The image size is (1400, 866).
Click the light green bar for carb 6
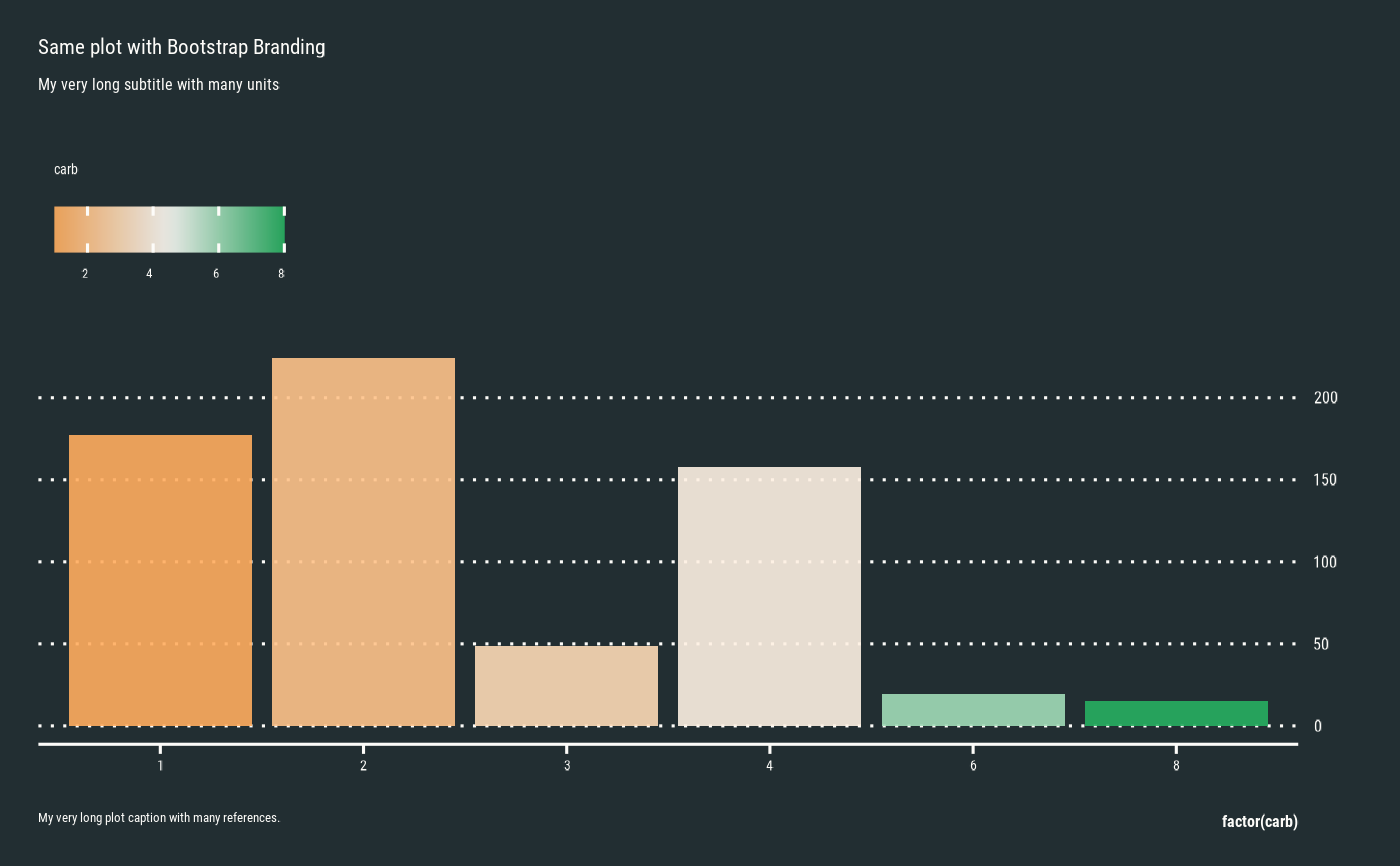pyautogui.click(x=973, y=710)
